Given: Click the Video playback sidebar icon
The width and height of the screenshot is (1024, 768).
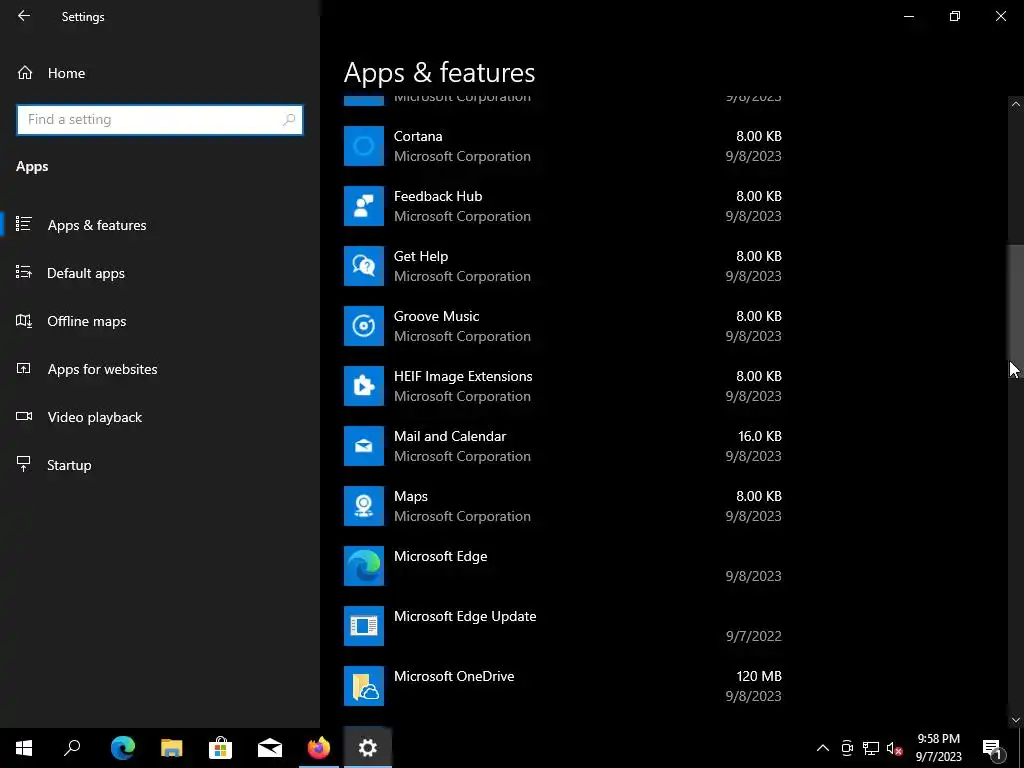Looking at the screenshot, I should pyautogui.click(x=24, y=417).
